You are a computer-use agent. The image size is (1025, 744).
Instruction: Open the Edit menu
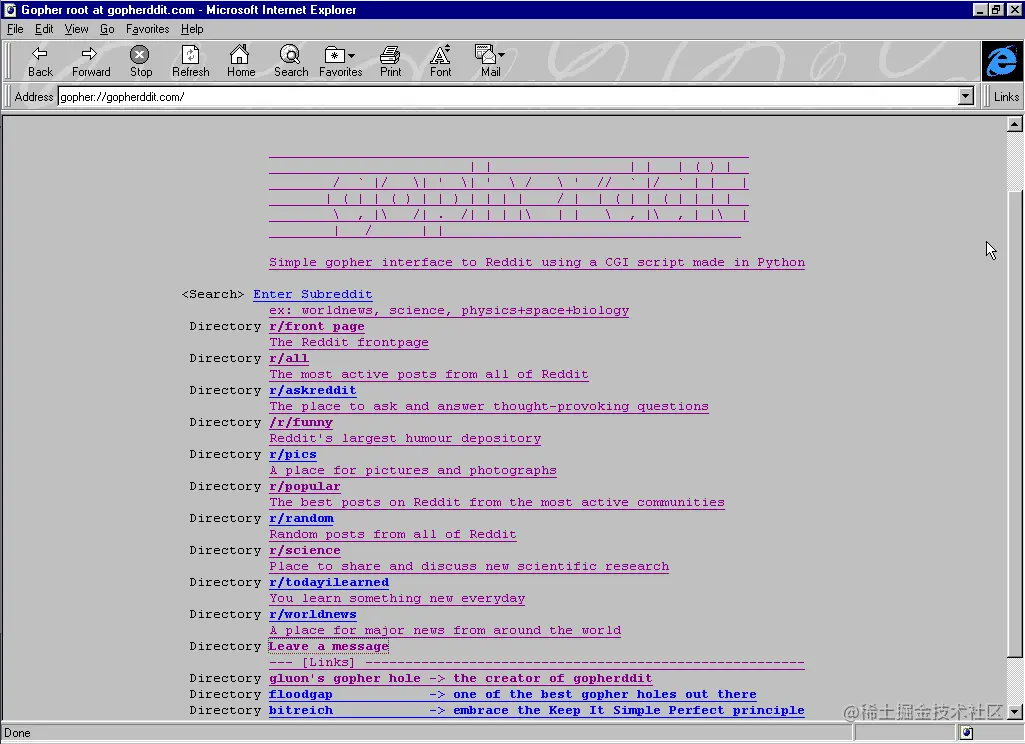(44, 29)
